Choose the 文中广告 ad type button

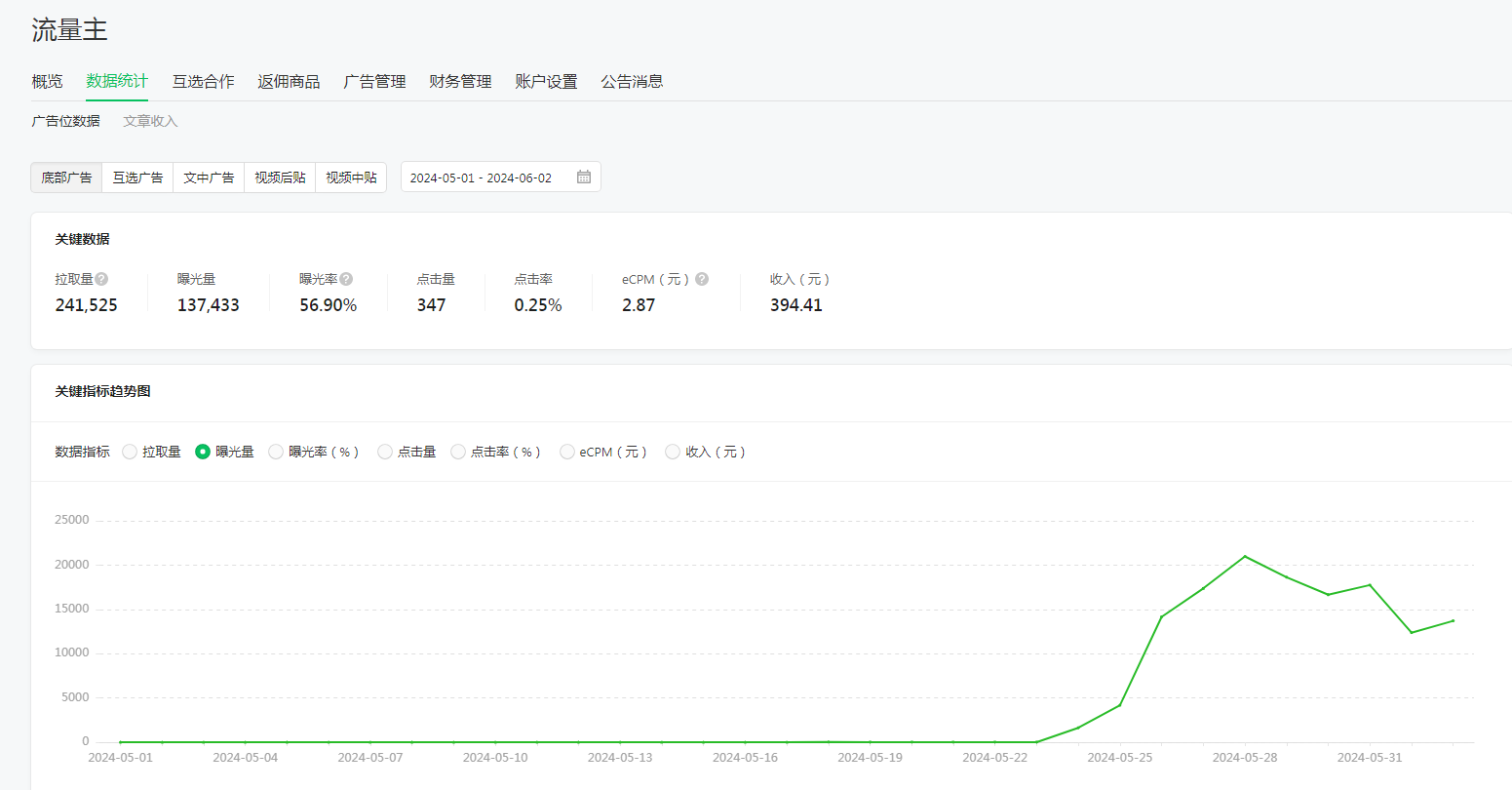(209, 178)
